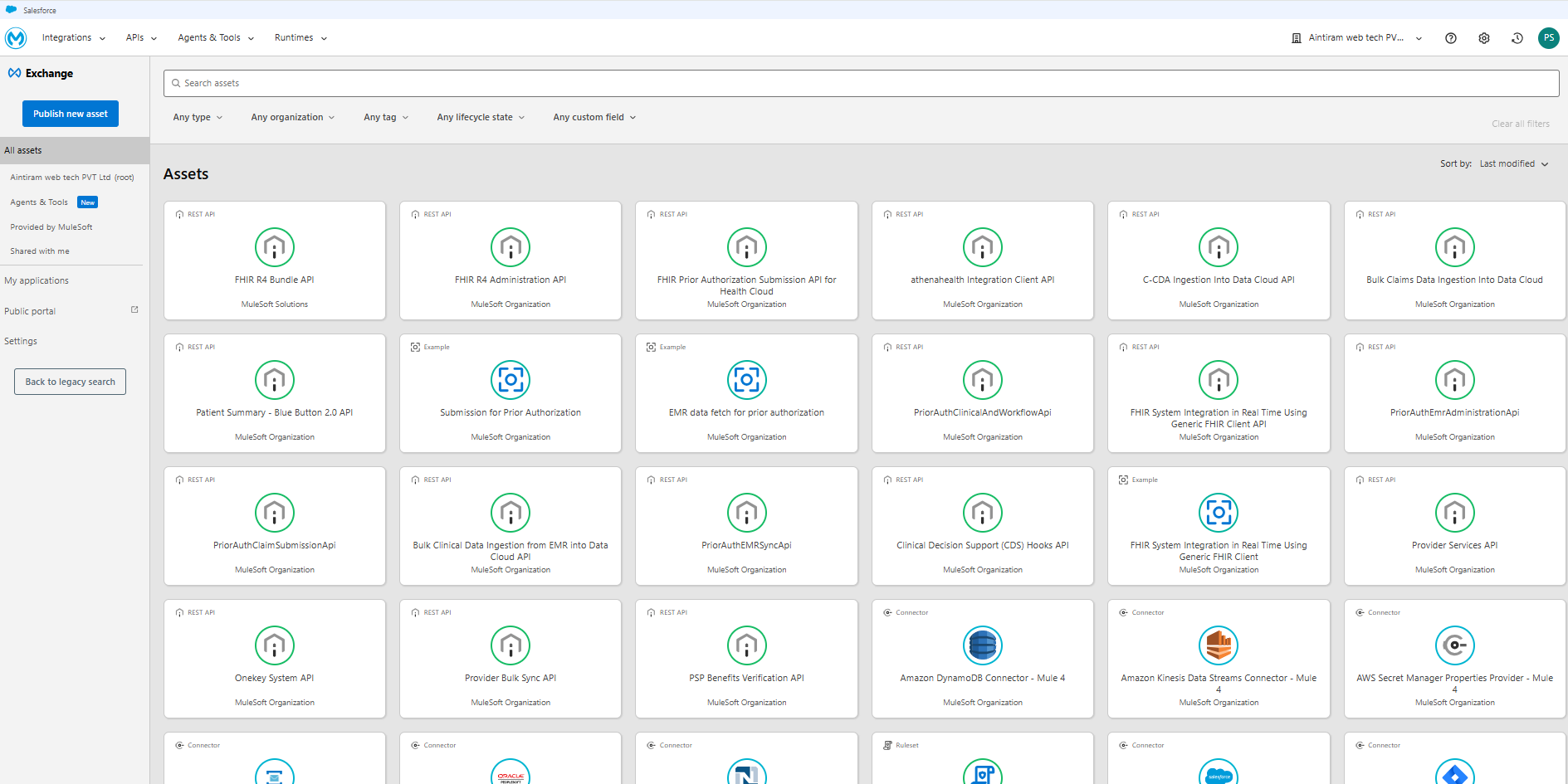Select Provided by MuleSoft in sidebar
This screenshot has height=784, width=1568.
click(51, 227)
